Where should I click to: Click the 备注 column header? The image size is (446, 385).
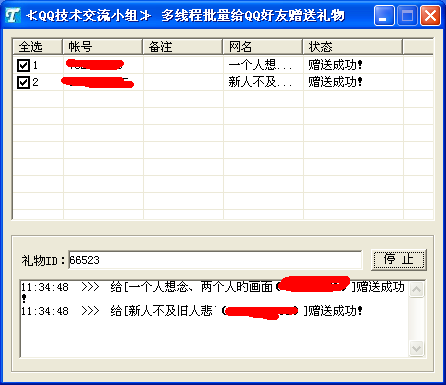point(183,47)
